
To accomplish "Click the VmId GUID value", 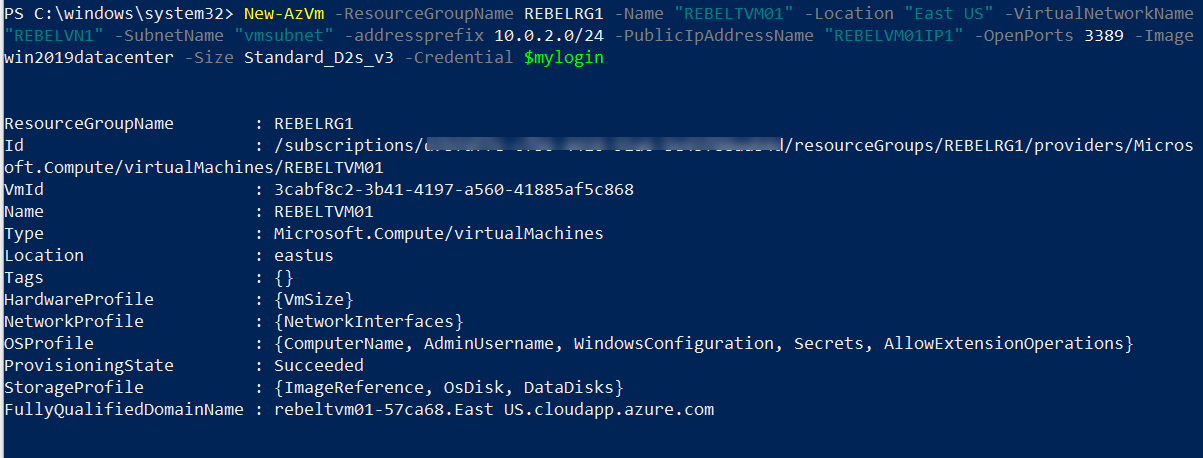I will pos(454,189).
